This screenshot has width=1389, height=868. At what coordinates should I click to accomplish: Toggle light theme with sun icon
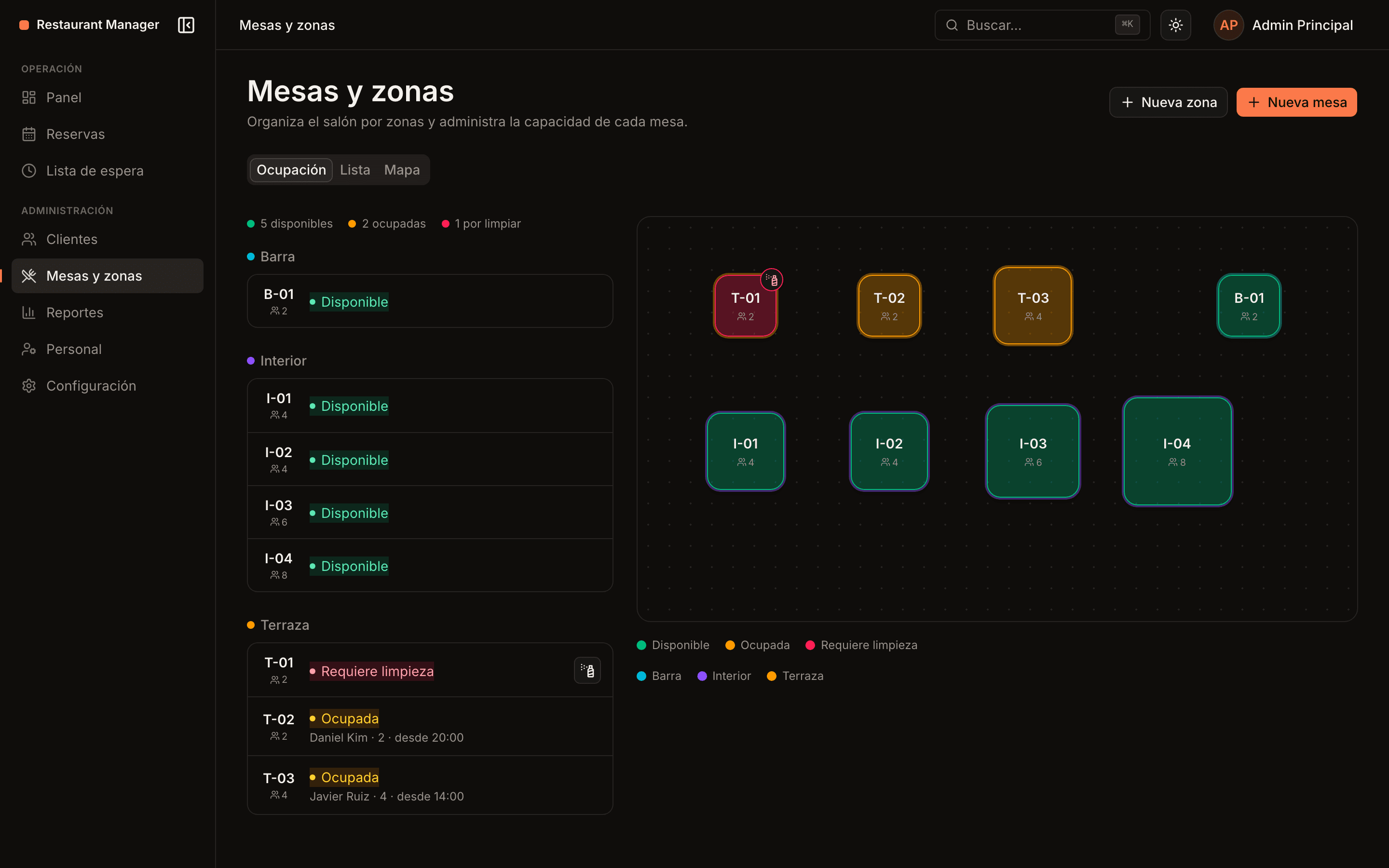(1175, 25)
